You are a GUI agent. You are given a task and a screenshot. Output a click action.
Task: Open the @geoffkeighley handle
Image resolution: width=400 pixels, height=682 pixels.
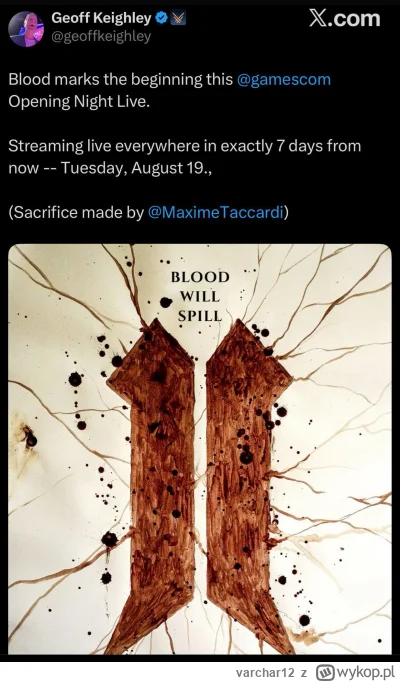point(101,37)
